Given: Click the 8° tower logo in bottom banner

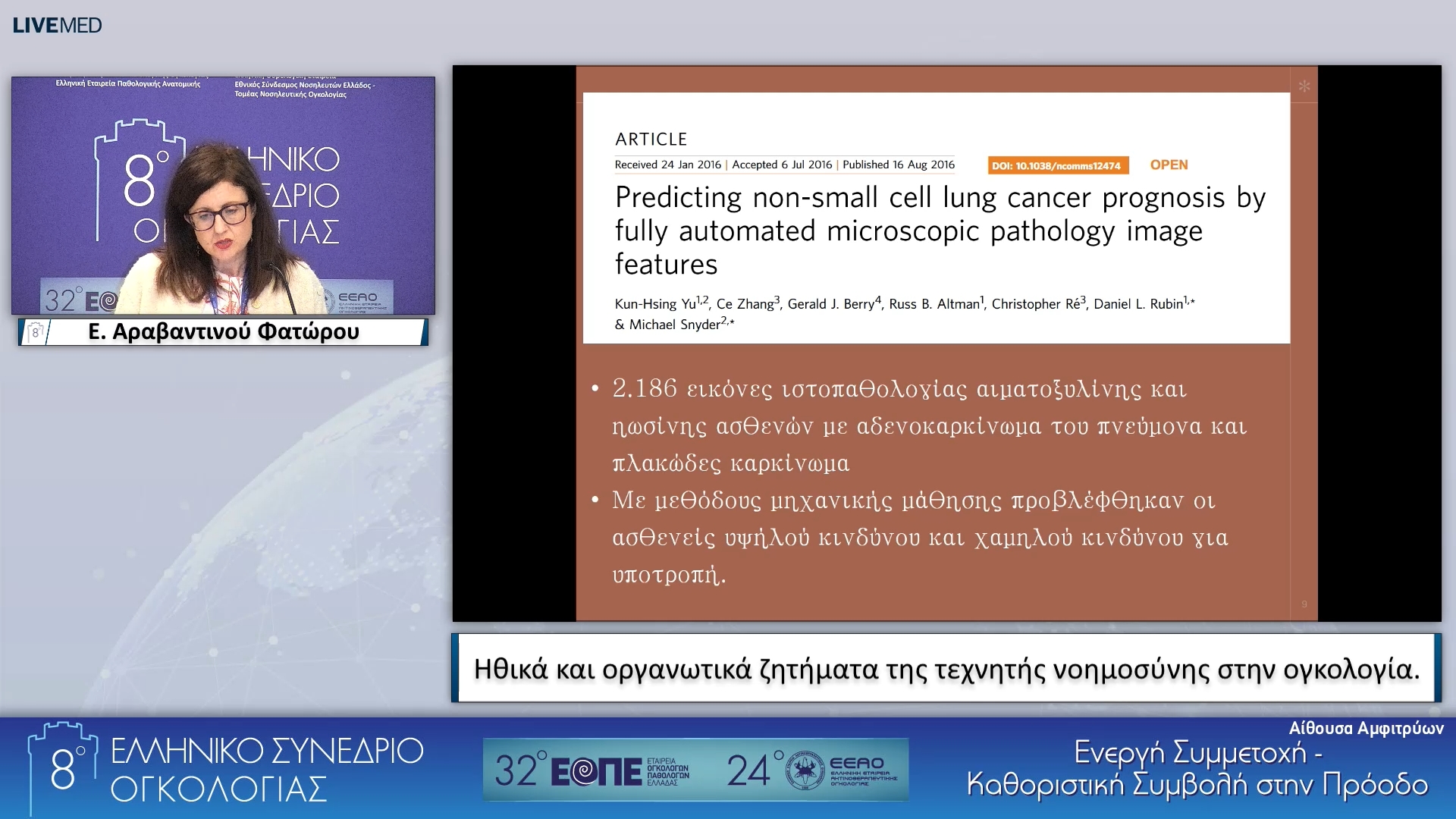Looking at the screenshot, I should 63,767.
